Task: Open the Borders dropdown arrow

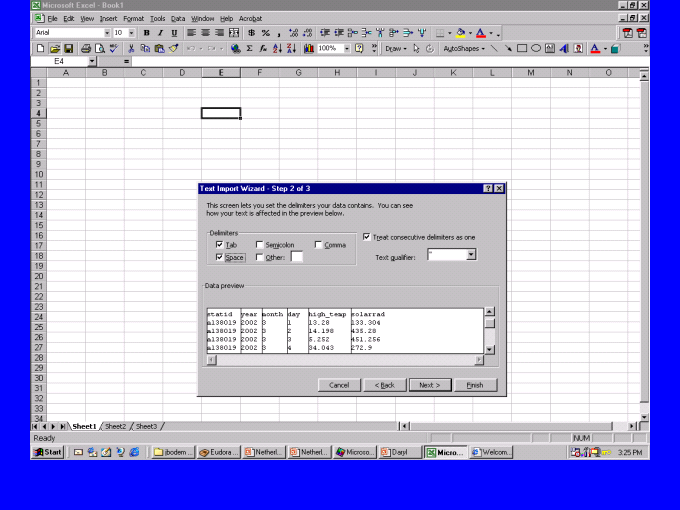Action: [450, 33]
